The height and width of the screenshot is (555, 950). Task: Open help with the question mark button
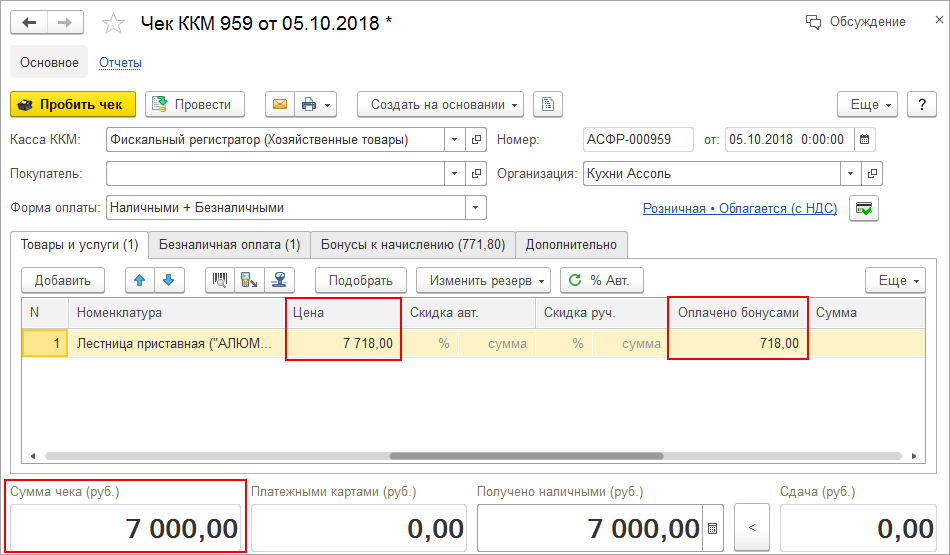pyautogui.click(x=922, y=104)
